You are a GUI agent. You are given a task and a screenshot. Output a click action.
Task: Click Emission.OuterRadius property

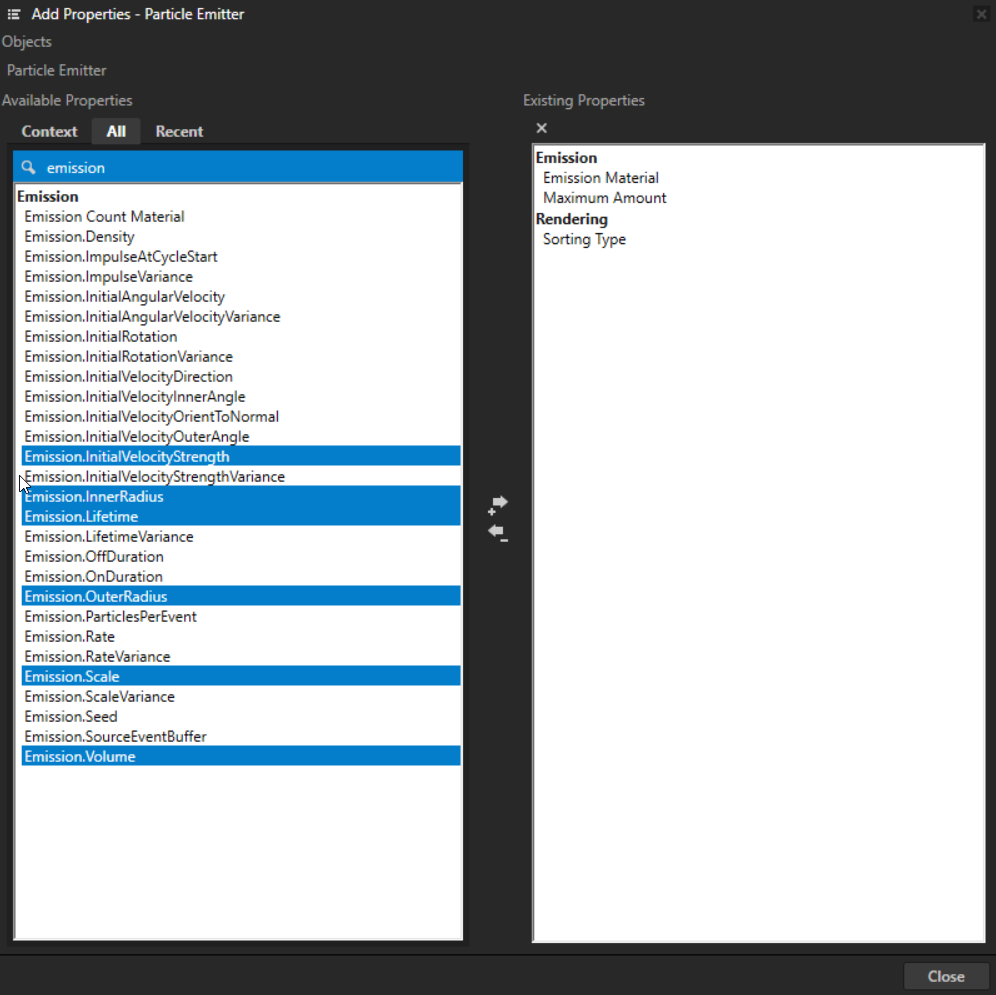(241, 596)
